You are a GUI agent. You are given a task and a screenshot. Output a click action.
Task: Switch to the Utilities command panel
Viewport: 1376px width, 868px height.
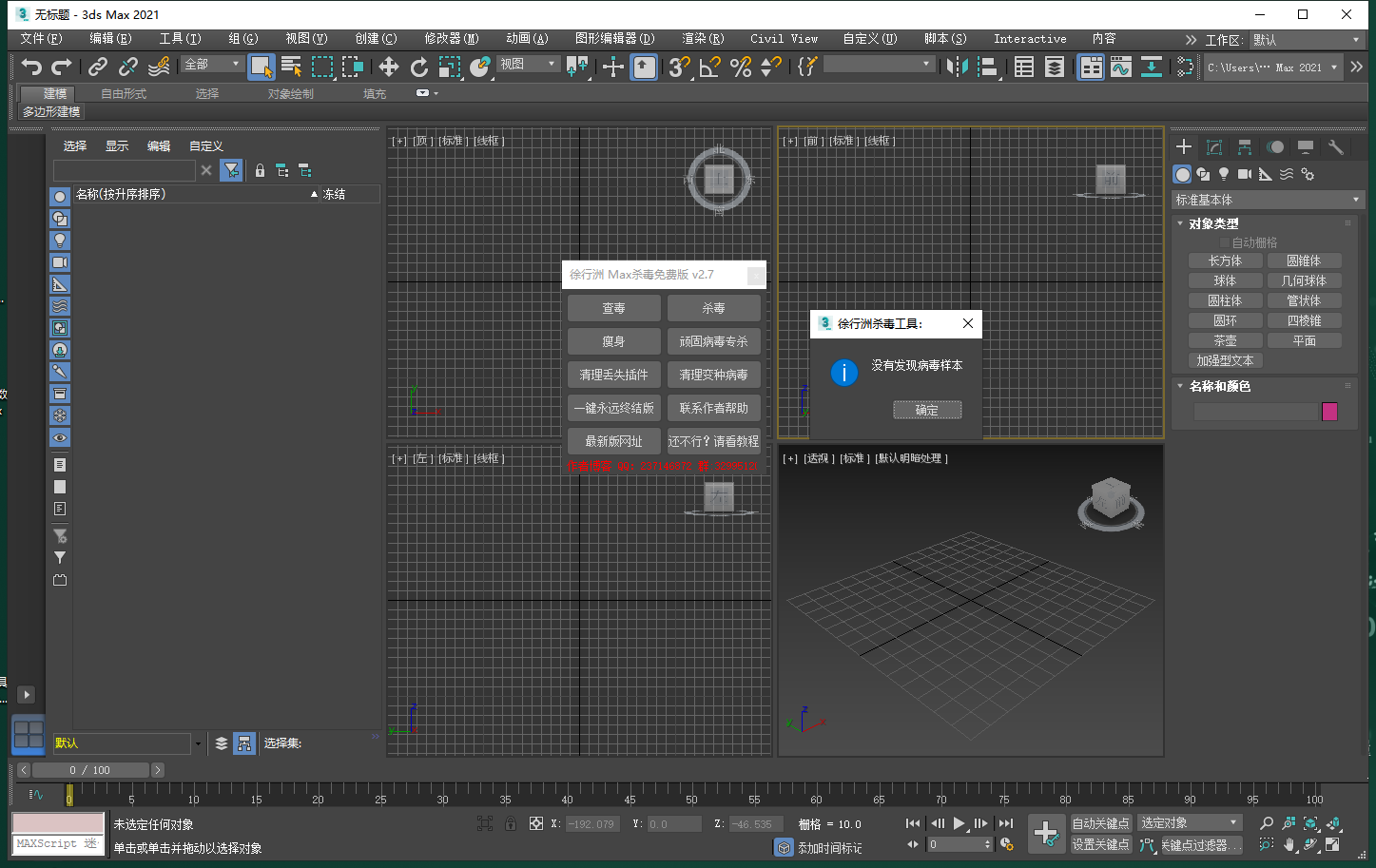coord(1336,146)
